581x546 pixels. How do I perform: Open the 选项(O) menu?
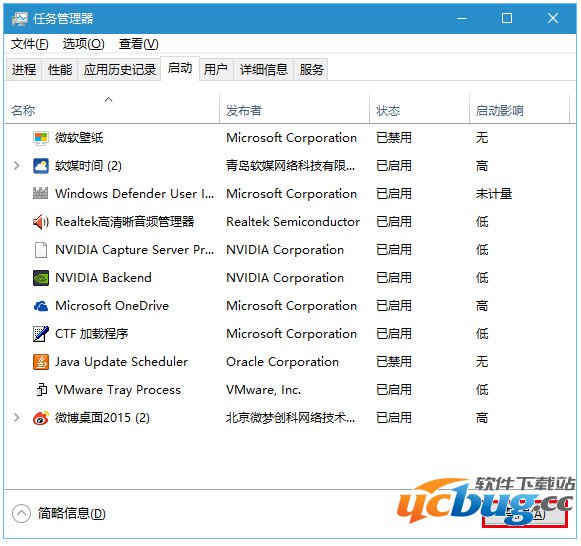(83, 44)
